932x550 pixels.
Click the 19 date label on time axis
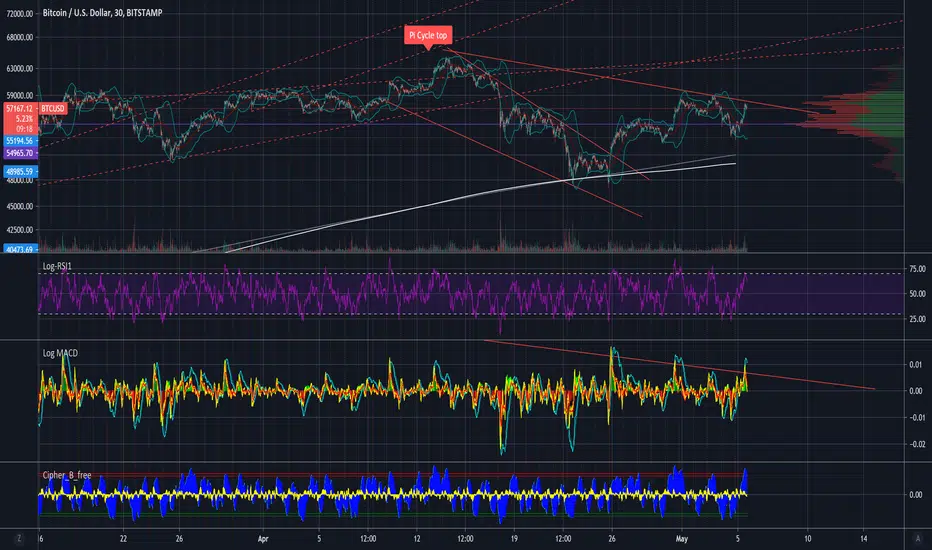(514, 539)
